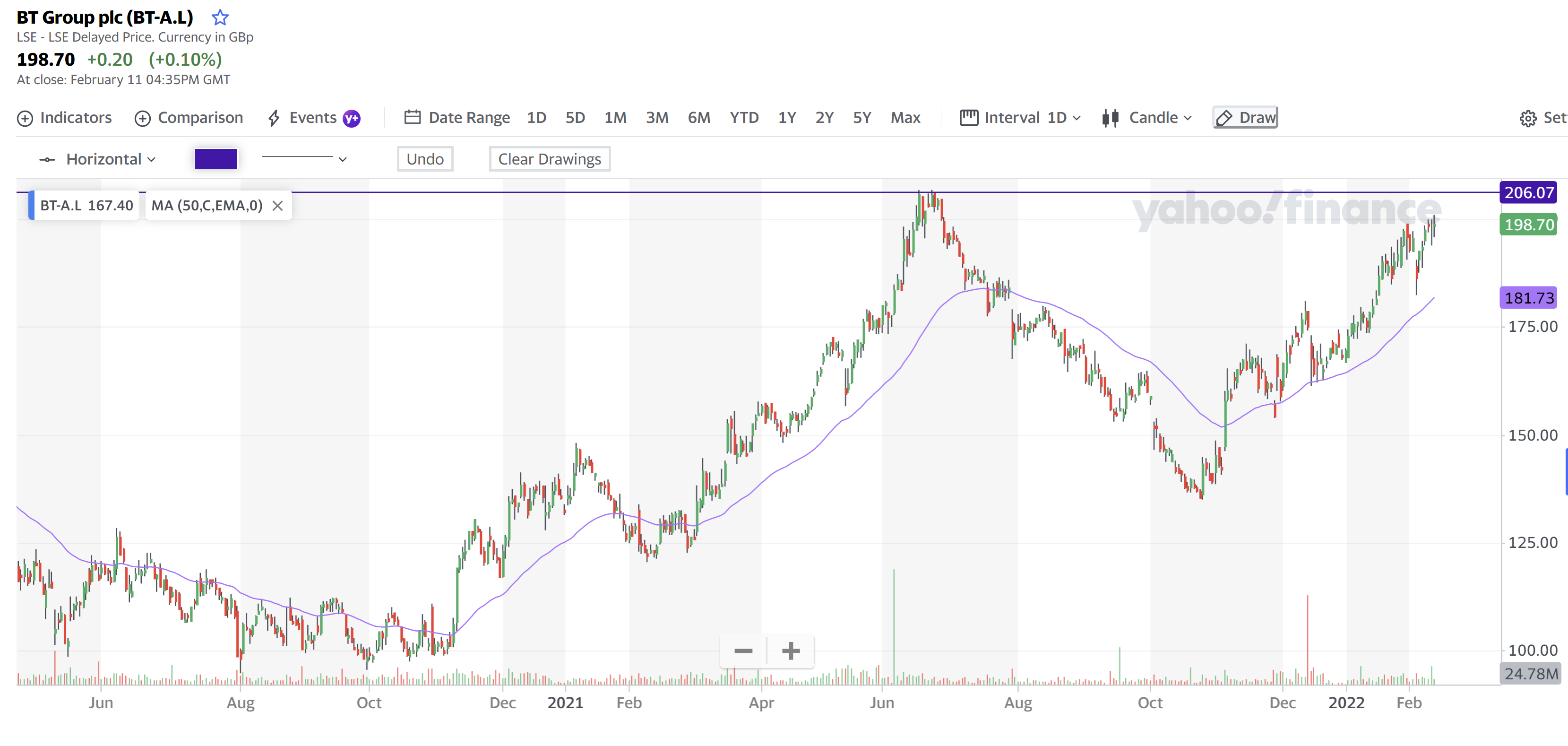
Task: Click the 150.00 price axis label
Action: pyautogui.click(x=1533, y=435)
